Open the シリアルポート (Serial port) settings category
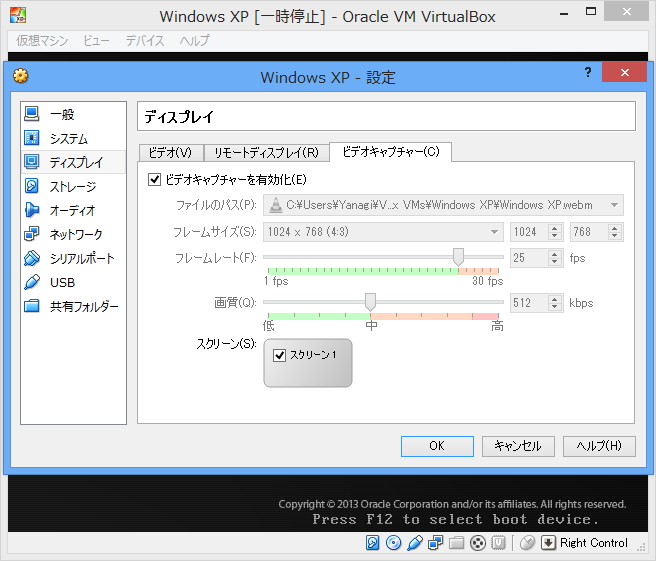The width and height of the screenshot is (656, 561). 73,258
